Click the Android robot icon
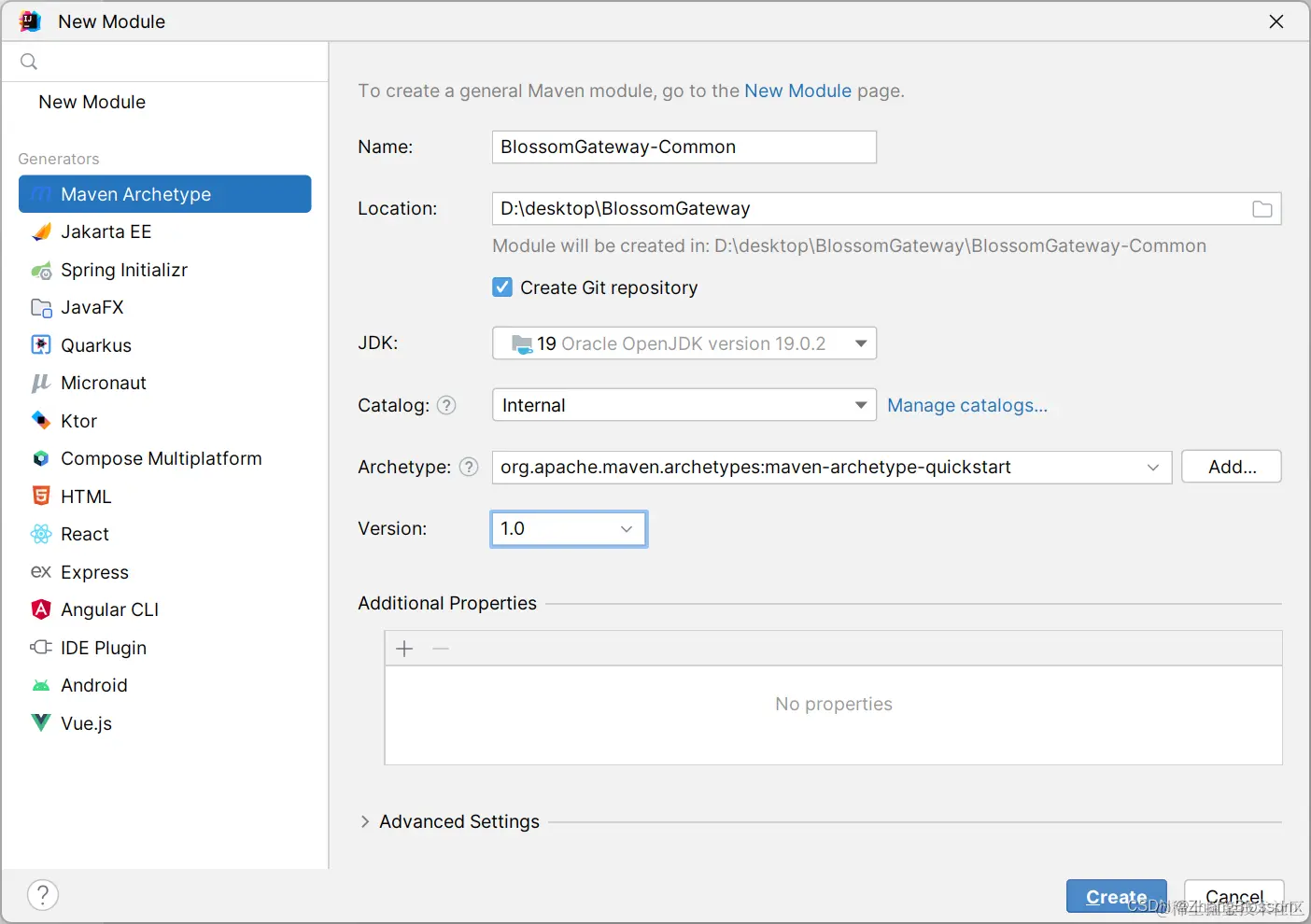The width and height of the screenshot is (1311, 924). coord(41,685)
